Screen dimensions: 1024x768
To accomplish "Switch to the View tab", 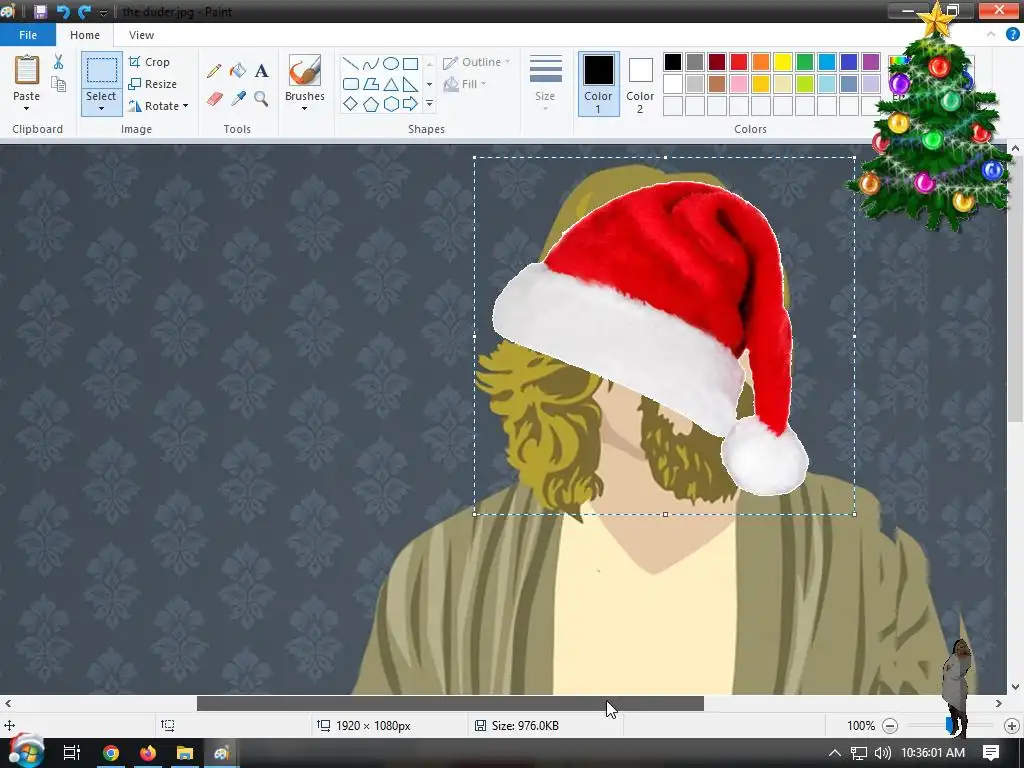I will coord(141,35).
